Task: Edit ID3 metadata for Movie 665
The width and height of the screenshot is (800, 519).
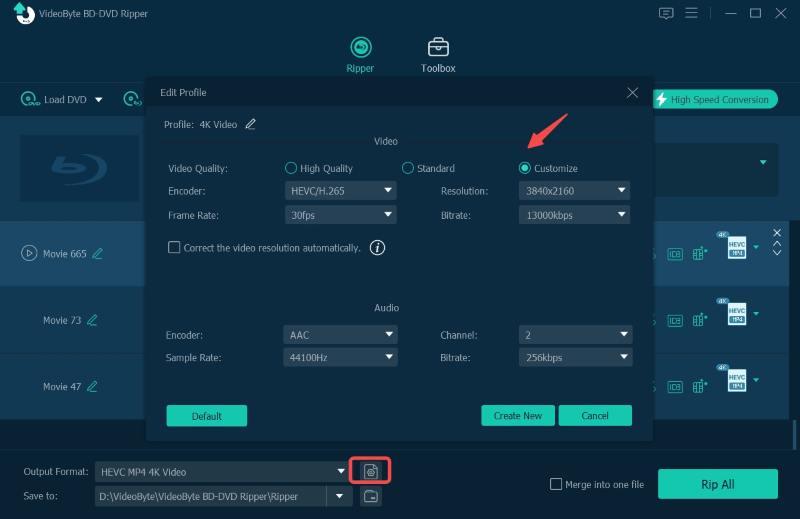Action: tap(675, 254)
